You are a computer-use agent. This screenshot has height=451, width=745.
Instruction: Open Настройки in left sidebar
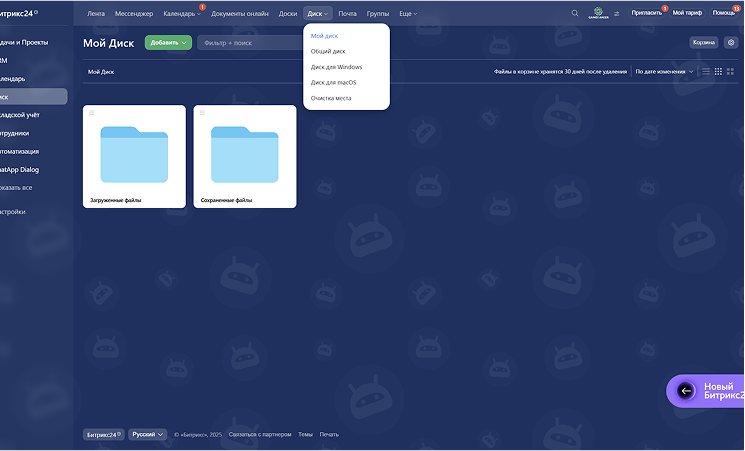click(13, 212)
